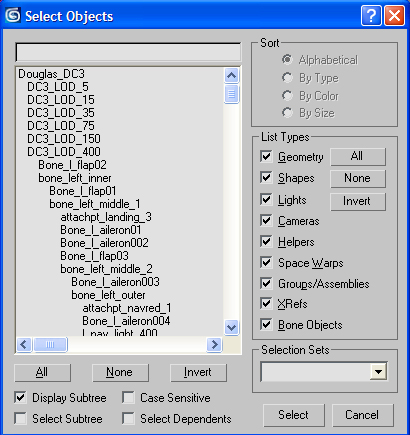Click the help question mark icon
This screenshot has width=410, height=435.
click(x=371, y=16)
